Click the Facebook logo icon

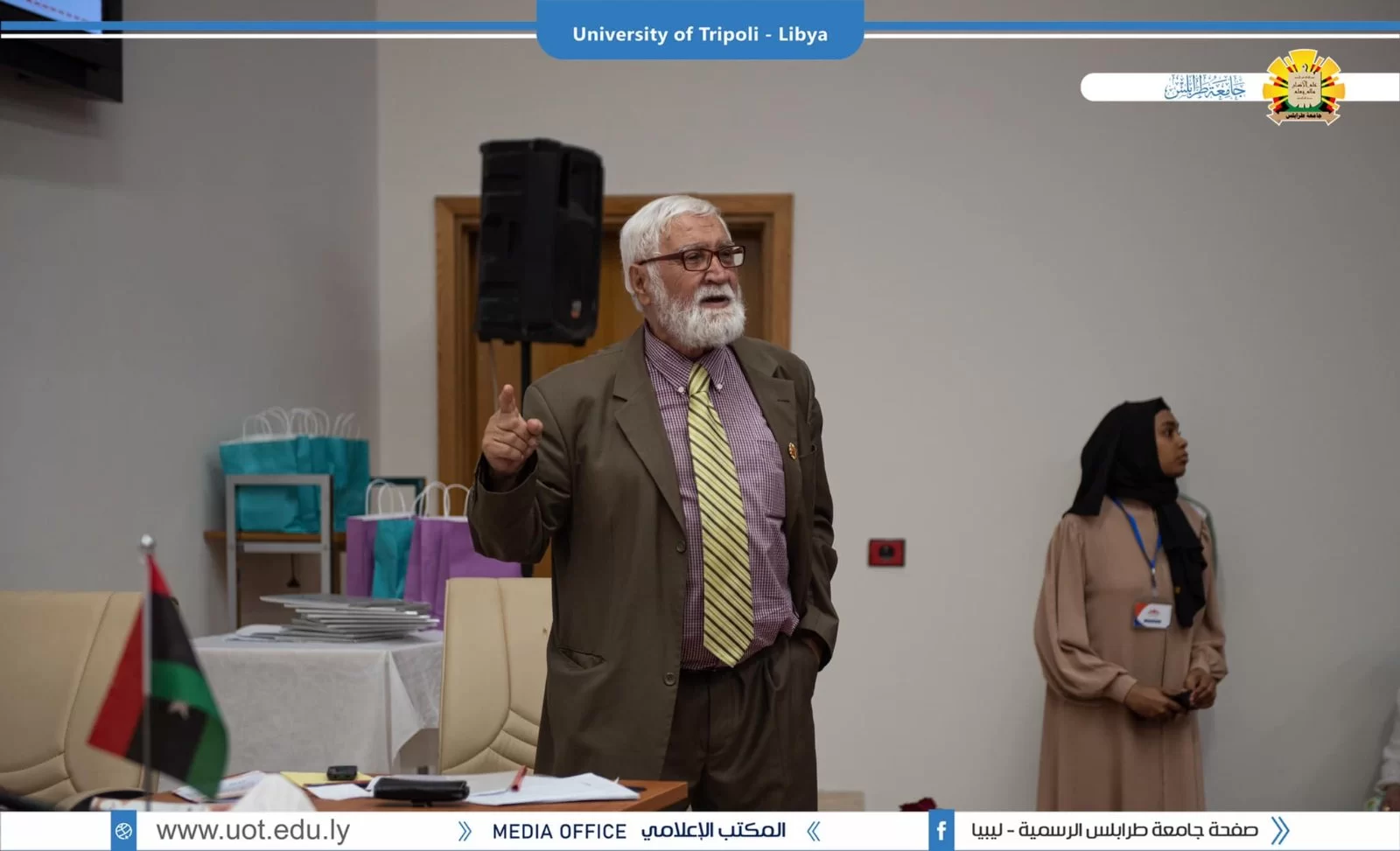941,831
